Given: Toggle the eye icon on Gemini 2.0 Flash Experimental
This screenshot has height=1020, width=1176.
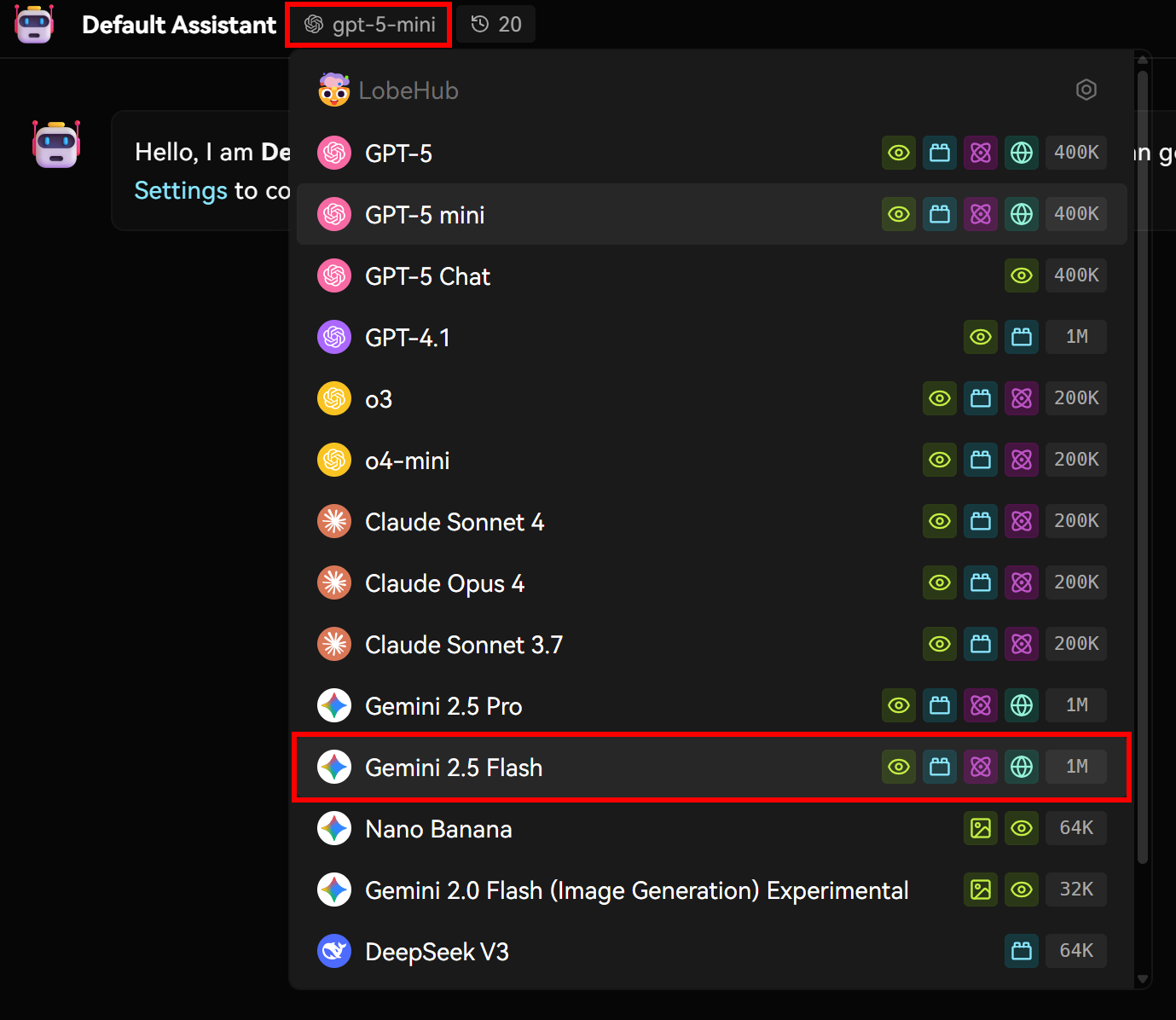Looking at the screenshot, I should [x=1022, y=890].
